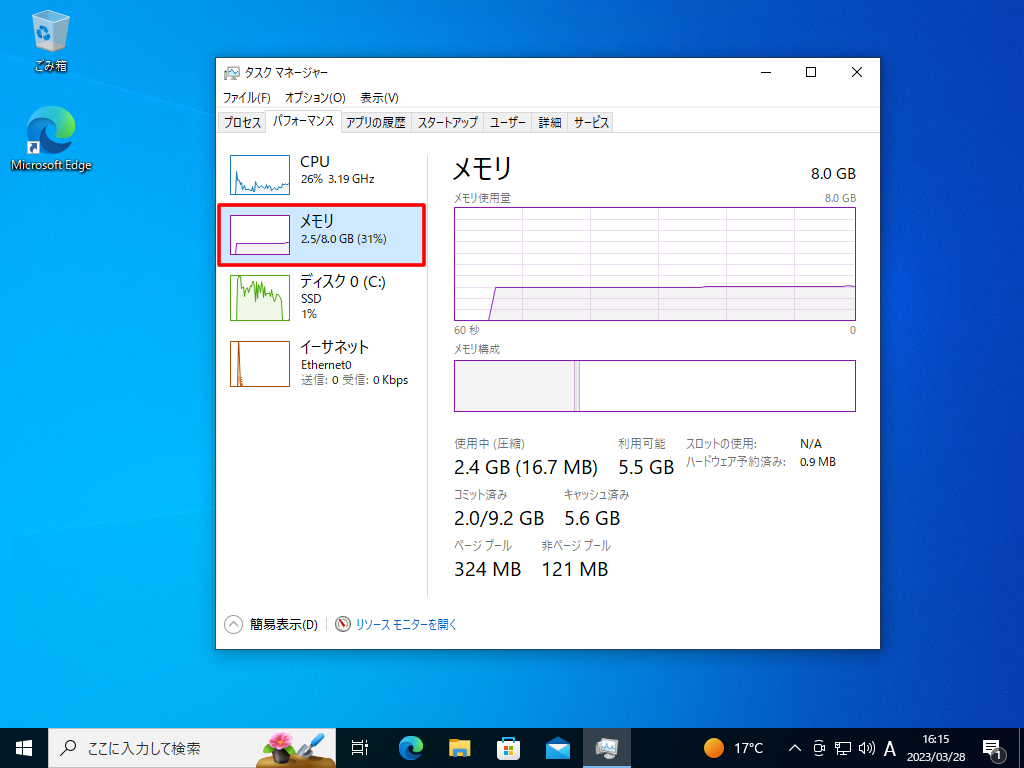Open the サービス tab
Screen dimensions: 1024x768
[x=591, y=122]
